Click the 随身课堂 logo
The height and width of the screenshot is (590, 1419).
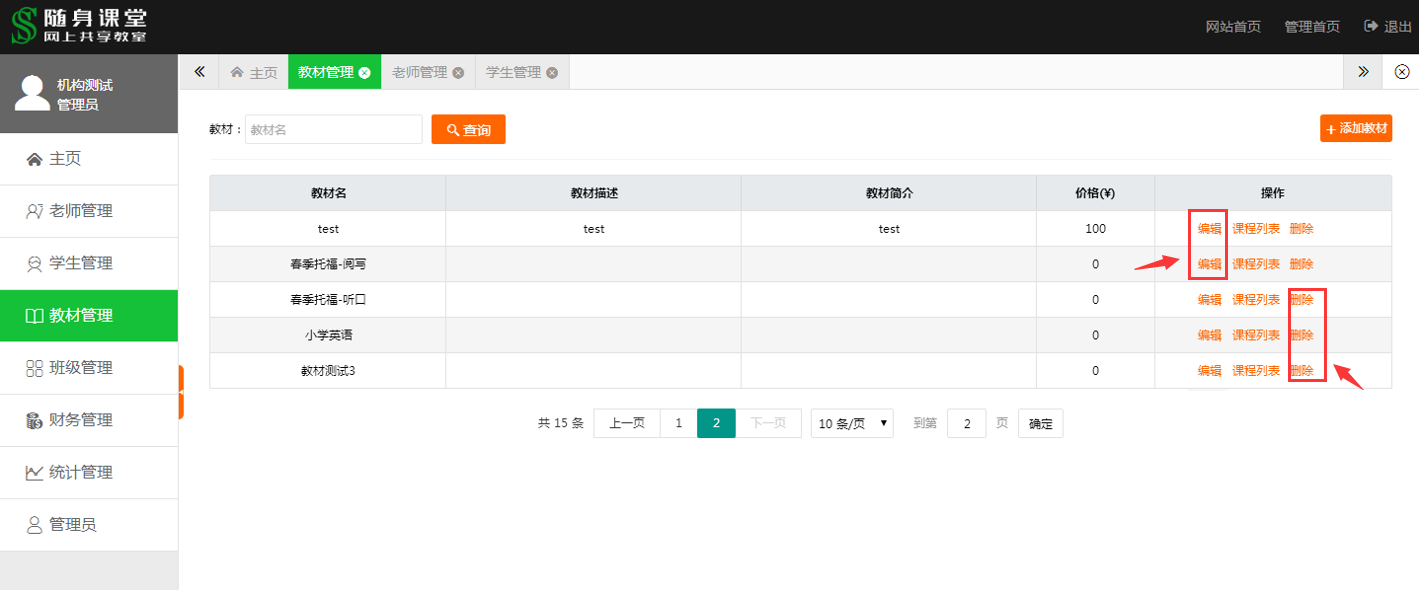click(x=78, y=26)
